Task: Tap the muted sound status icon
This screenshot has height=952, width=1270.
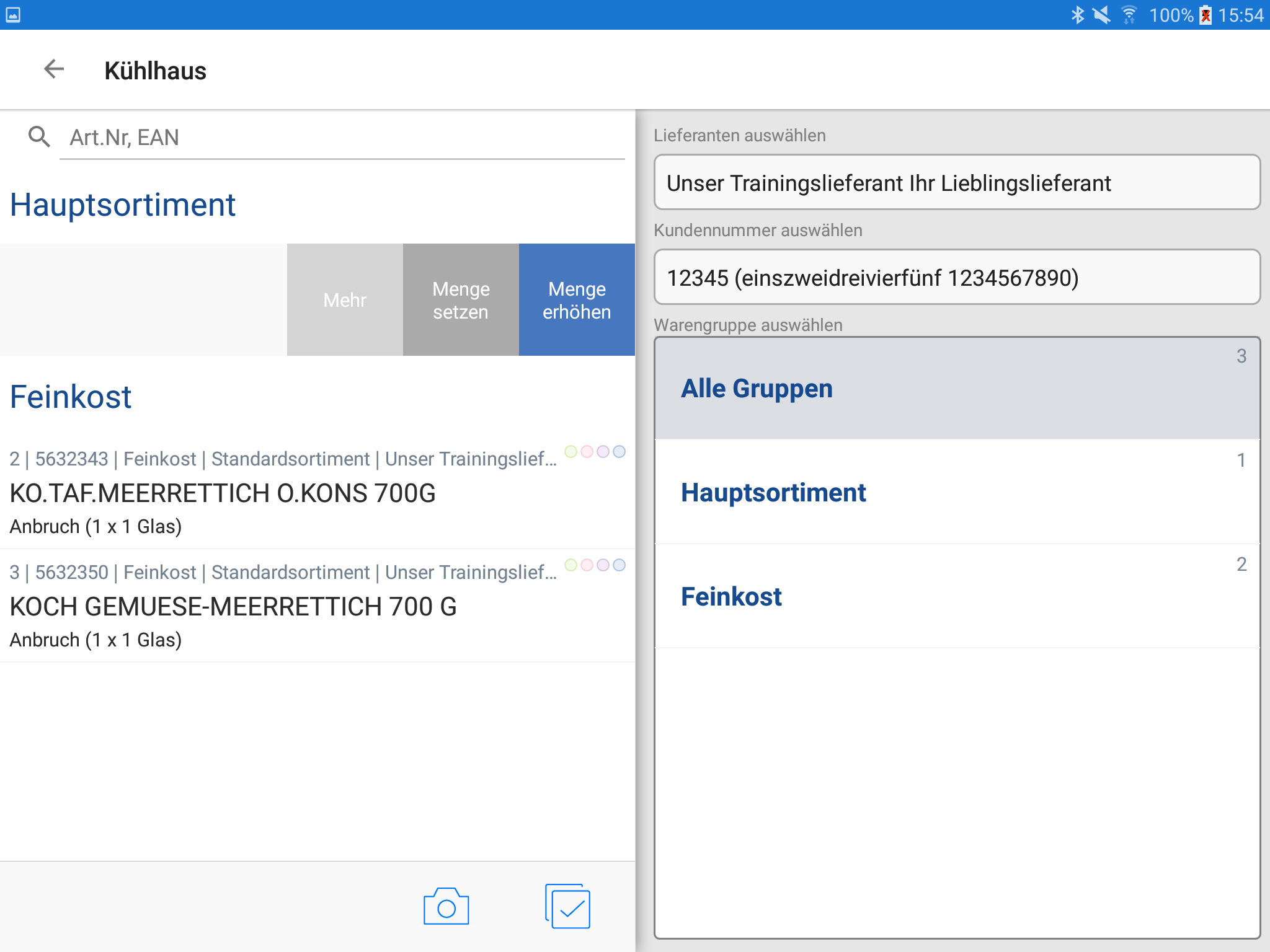Action: (1102, 15)
